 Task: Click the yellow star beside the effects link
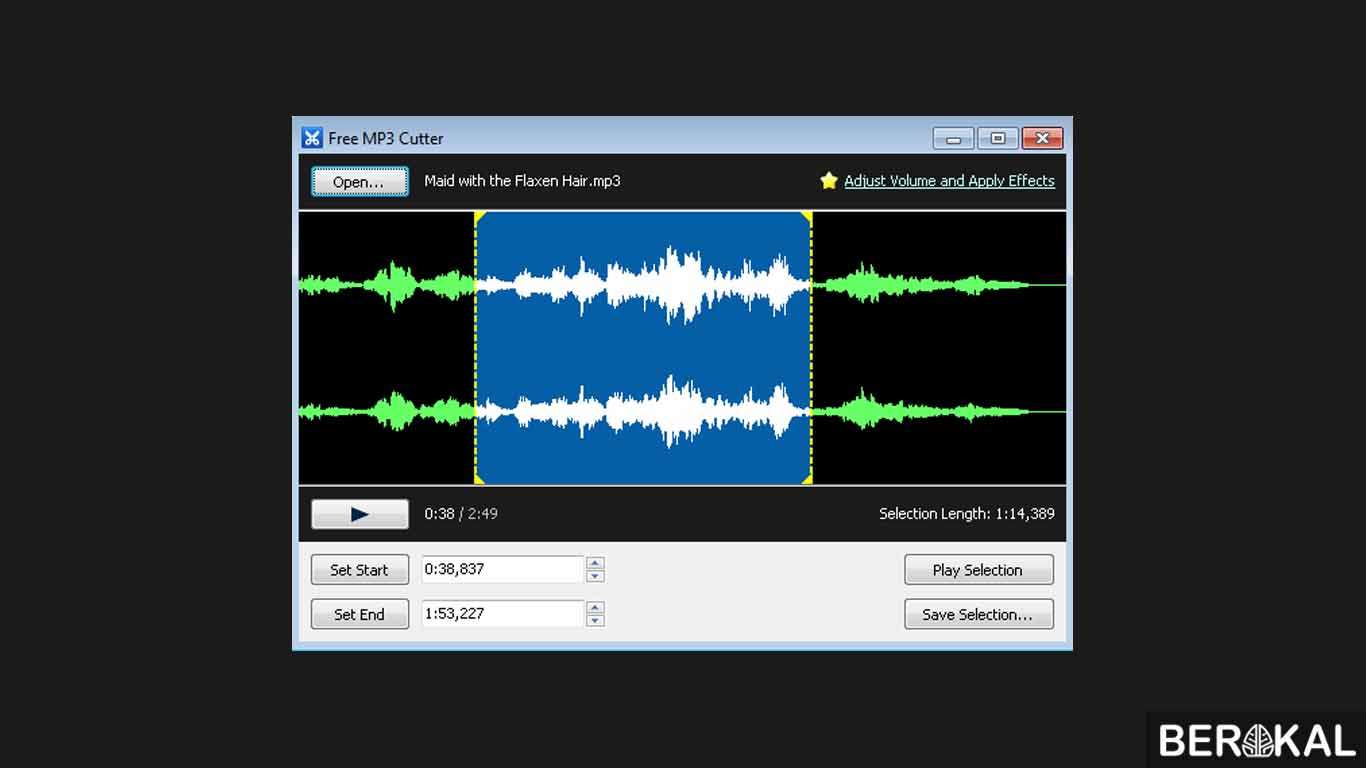click(x=828, y=180)
